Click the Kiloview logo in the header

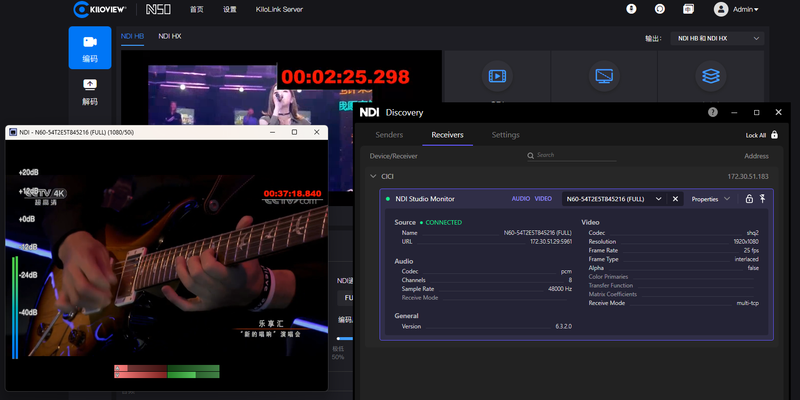point(100,9)
